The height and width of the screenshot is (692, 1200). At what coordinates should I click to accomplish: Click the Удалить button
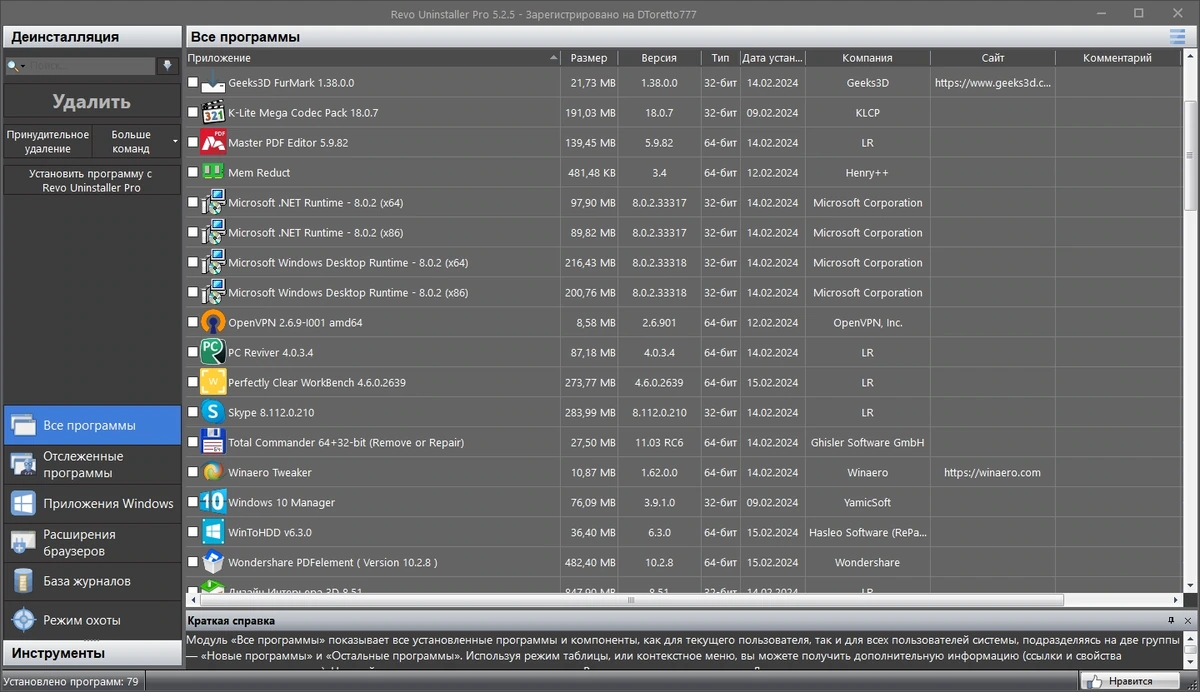92,102
